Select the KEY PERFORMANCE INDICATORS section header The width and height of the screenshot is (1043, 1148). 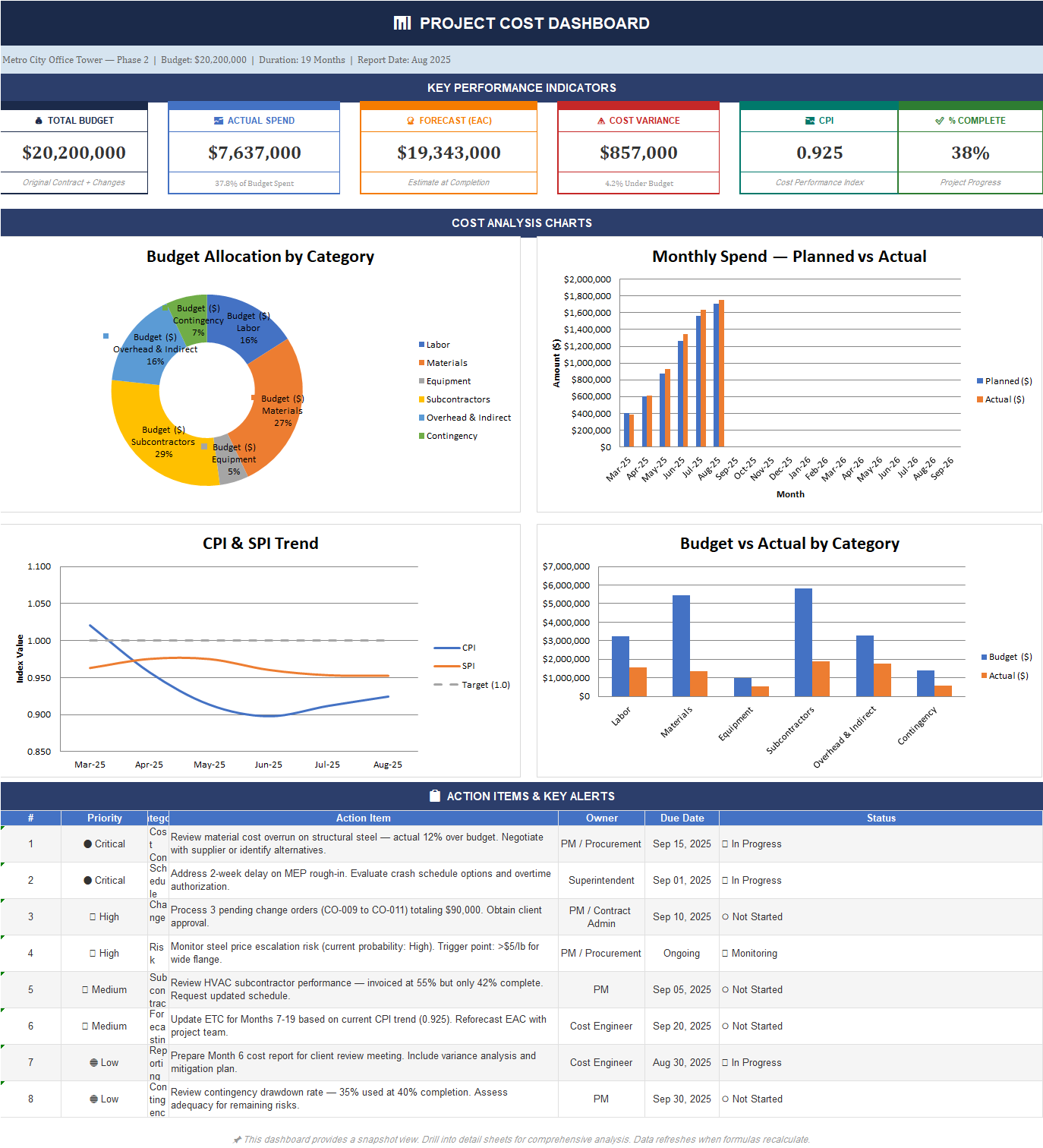point(521,87)
